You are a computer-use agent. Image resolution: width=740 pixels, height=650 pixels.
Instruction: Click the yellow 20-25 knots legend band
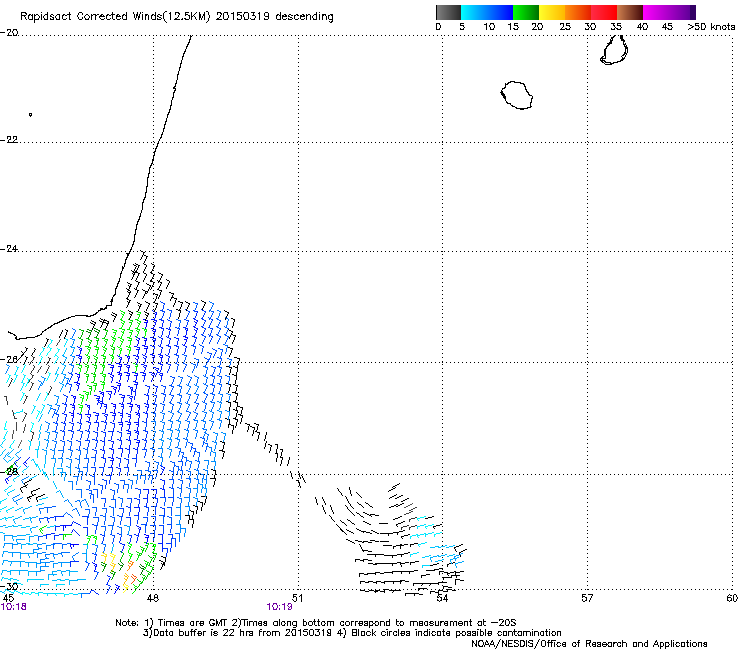(552, 12)
